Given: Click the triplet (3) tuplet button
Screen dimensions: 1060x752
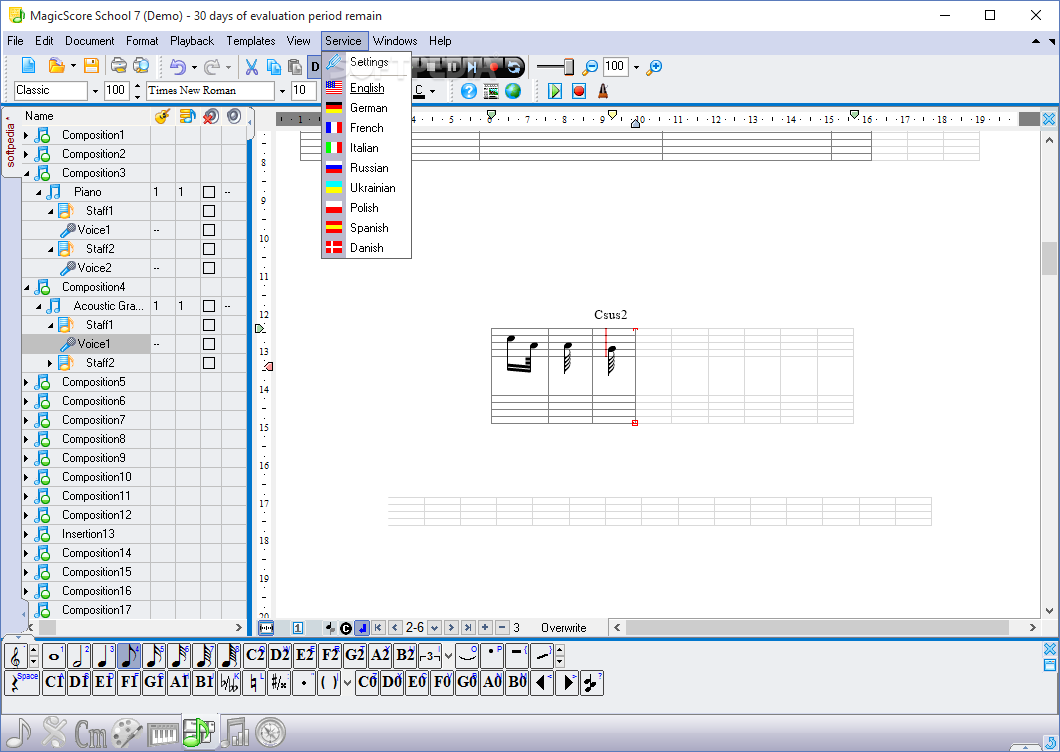Looking at the screenshot, I should coord(430,656).
